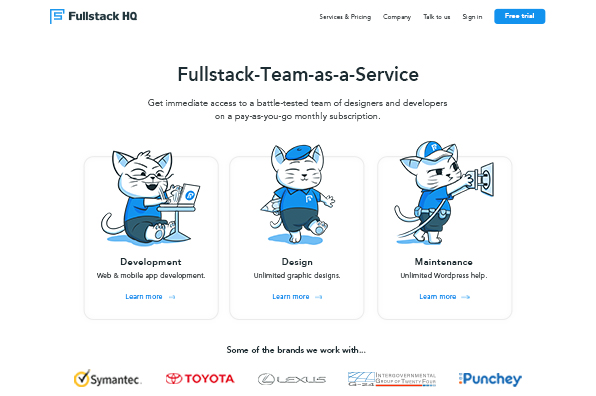Click the Fullstack-Team-as-a-Service headline
596x396 pixels.
(298, 74)
